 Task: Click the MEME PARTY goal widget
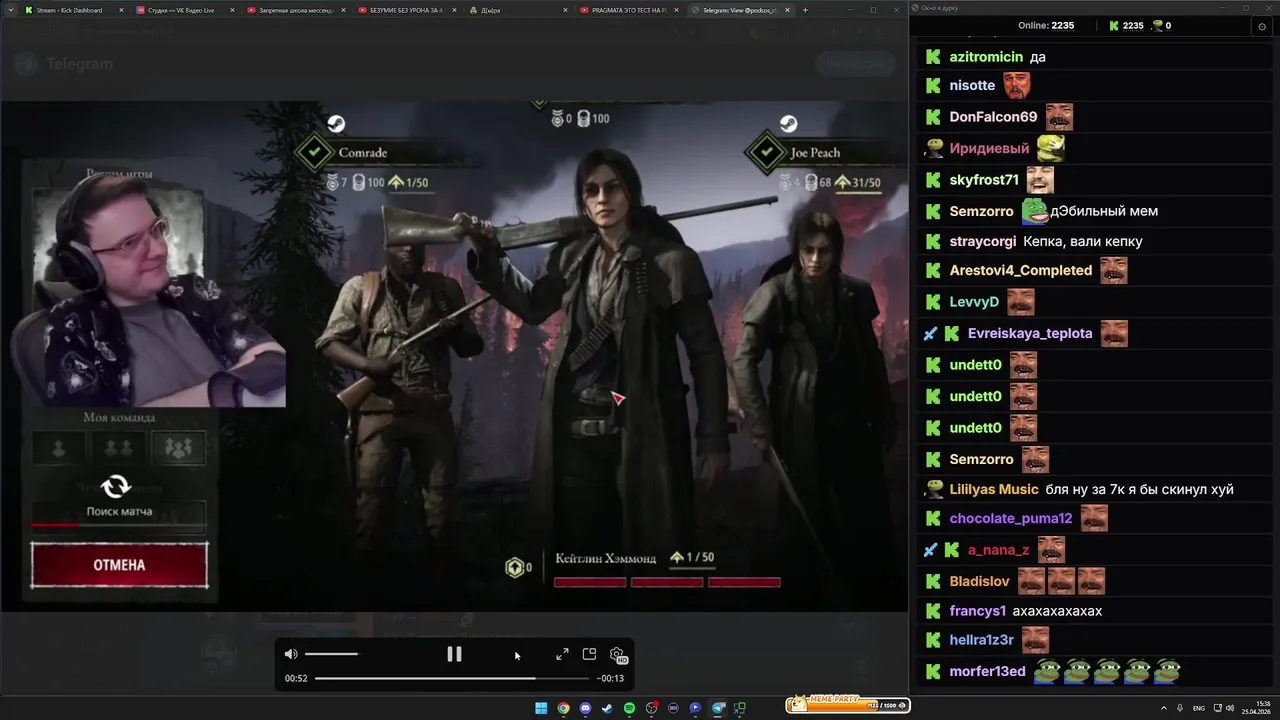(848, 704)
